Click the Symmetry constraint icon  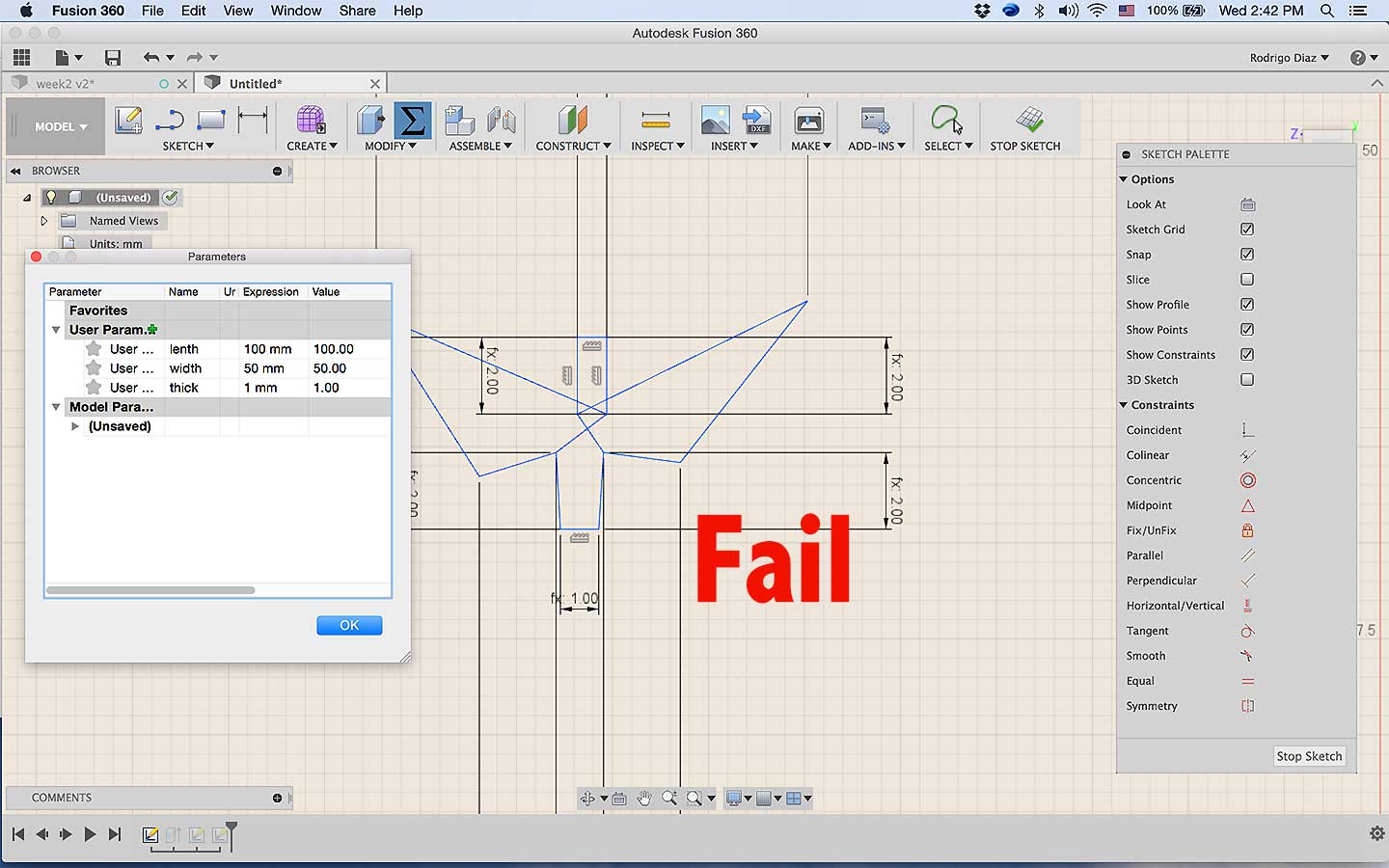[x=1247, y=706]
